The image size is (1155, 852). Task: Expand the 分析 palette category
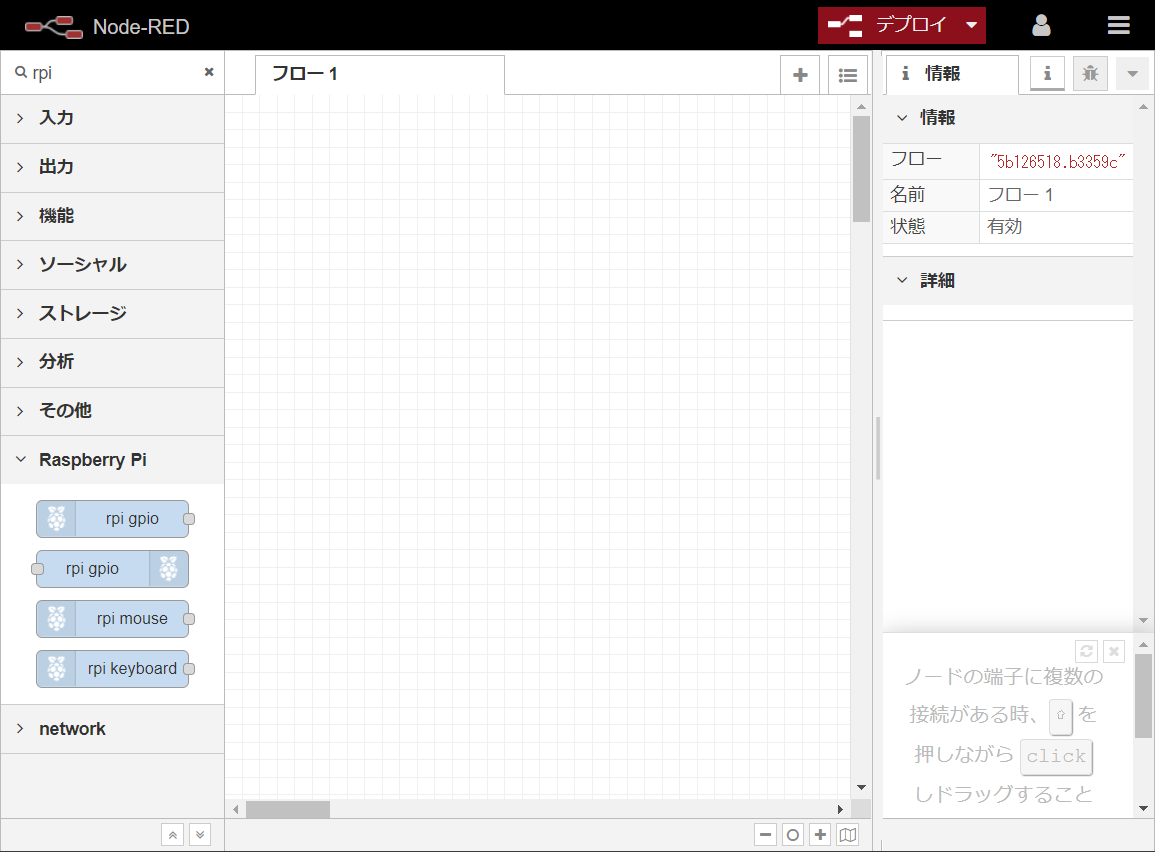click(x=113, y=362)
